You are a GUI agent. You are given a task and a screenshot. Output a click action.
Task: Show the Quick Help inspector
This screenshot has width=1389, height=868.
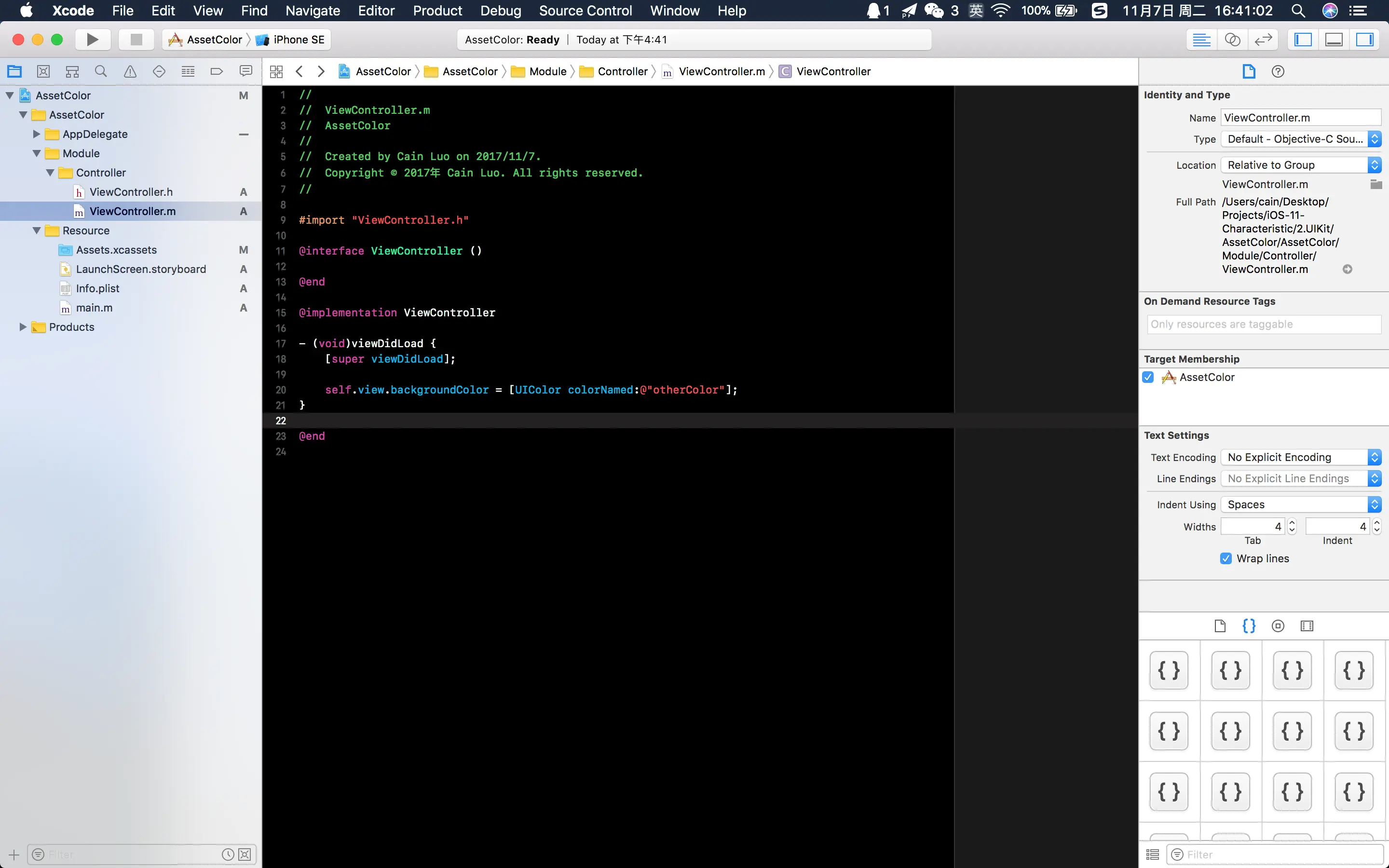pos(1278,71)
